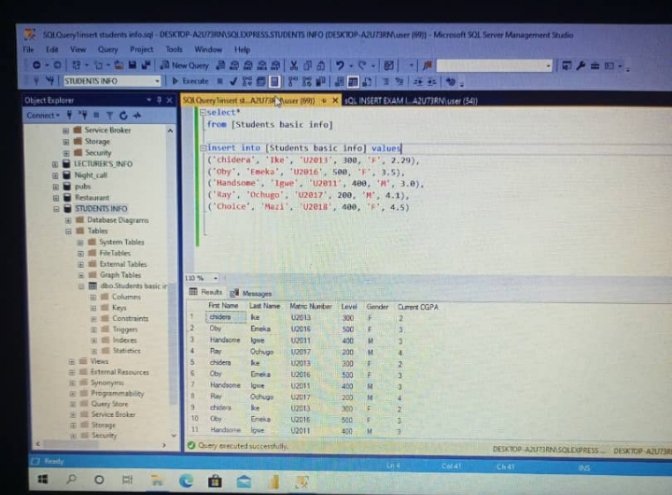The image size is (672, 495).
Task: Collapse the Tables folder node
Action: point(68,231)
